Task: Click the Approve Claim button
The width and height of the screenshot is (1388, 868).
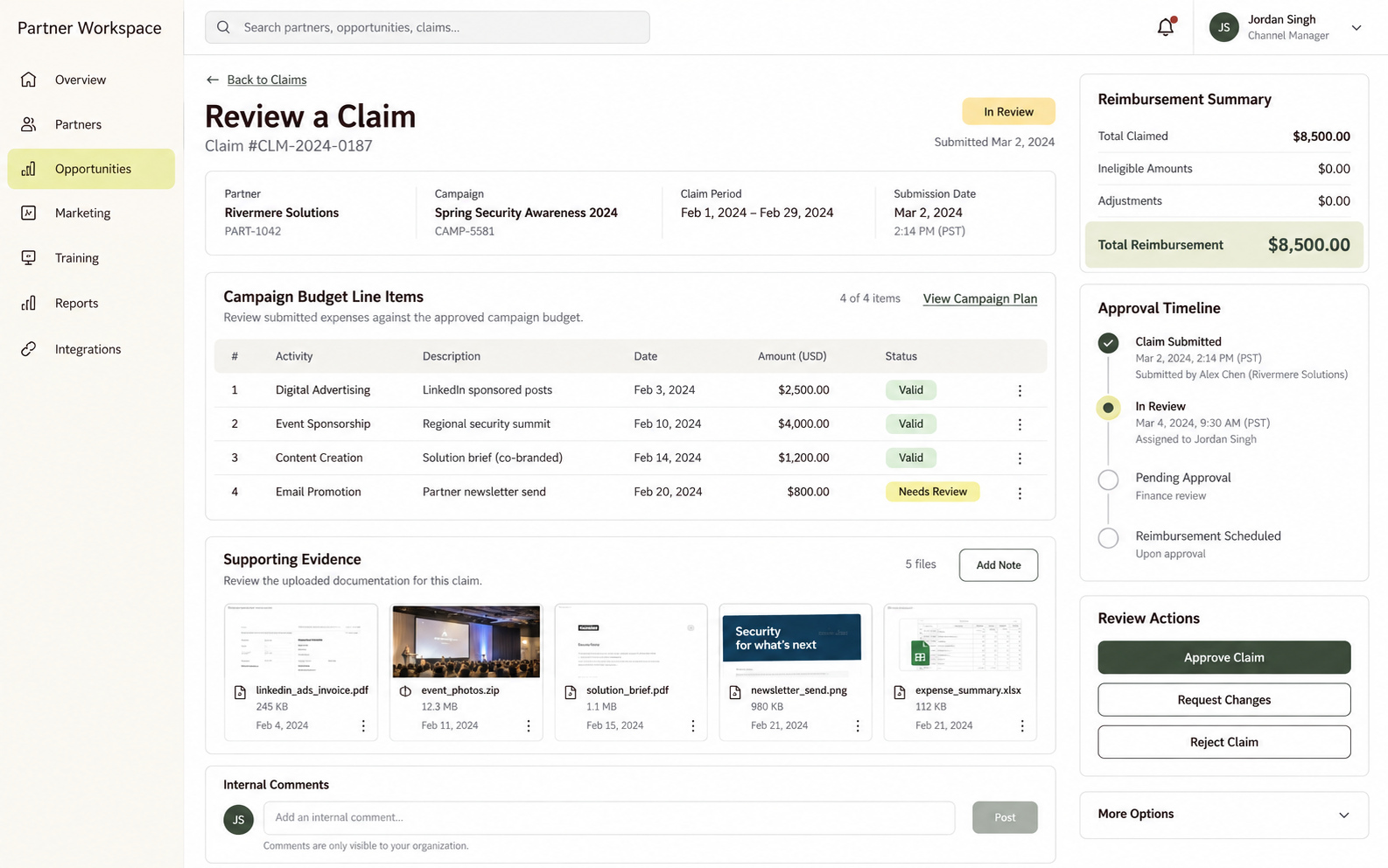Action: coord(1223,657)
